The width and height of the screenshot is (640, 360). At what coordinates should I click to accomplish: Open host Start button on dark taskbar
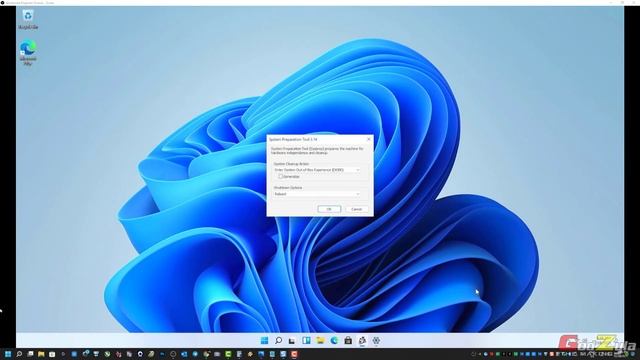(x=8, y=354)
